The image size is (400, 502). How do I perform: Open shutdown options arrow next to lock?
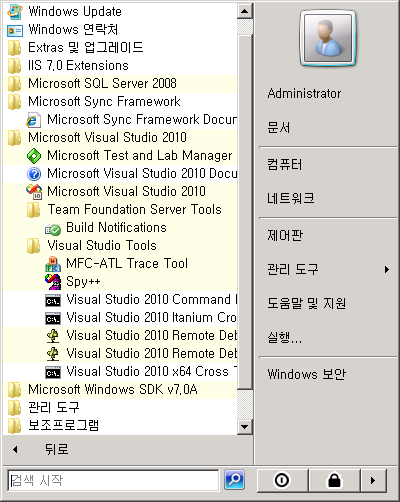373,480
